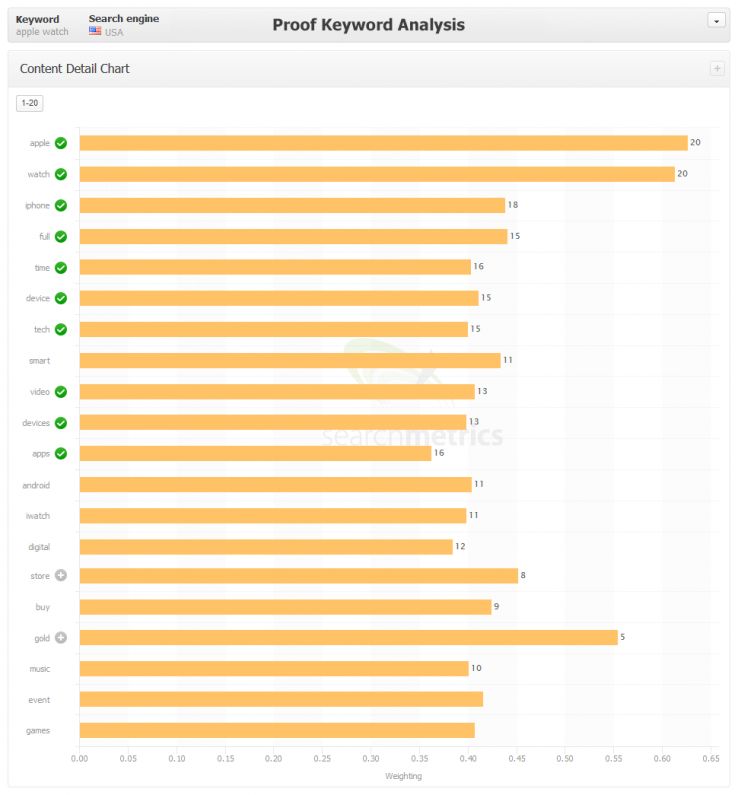Click the Content Detail Chart header title

[75, 69]
